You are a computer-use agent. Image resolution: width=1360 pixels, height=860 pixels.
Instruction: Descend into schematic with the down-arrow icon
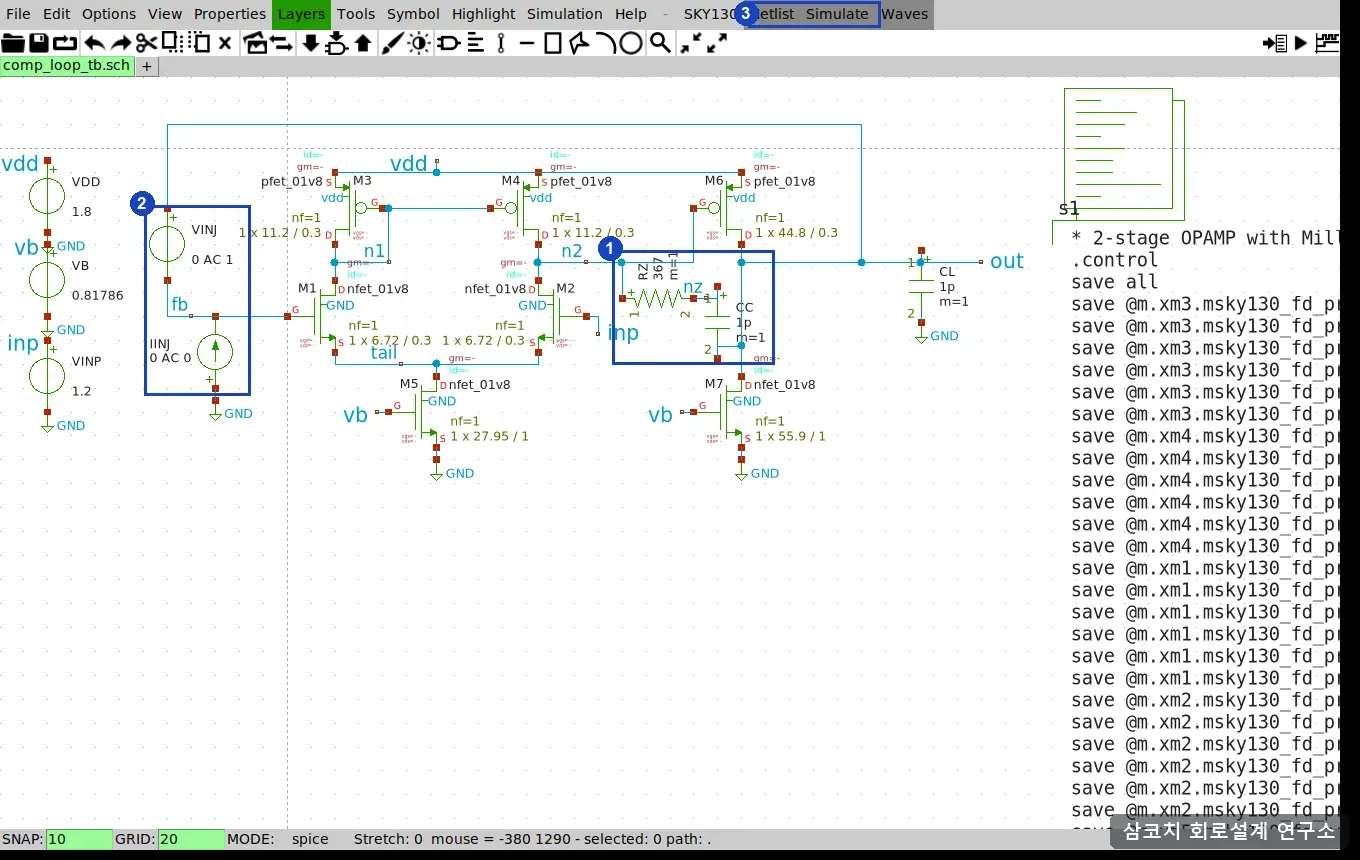click(310, 43)
